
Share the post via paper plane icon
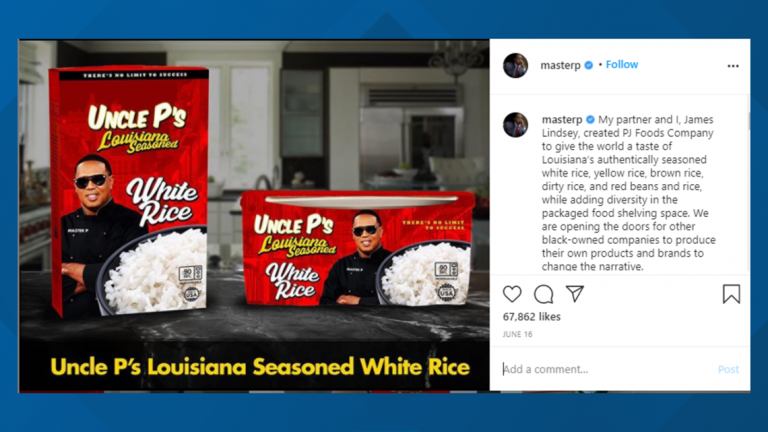575,293
